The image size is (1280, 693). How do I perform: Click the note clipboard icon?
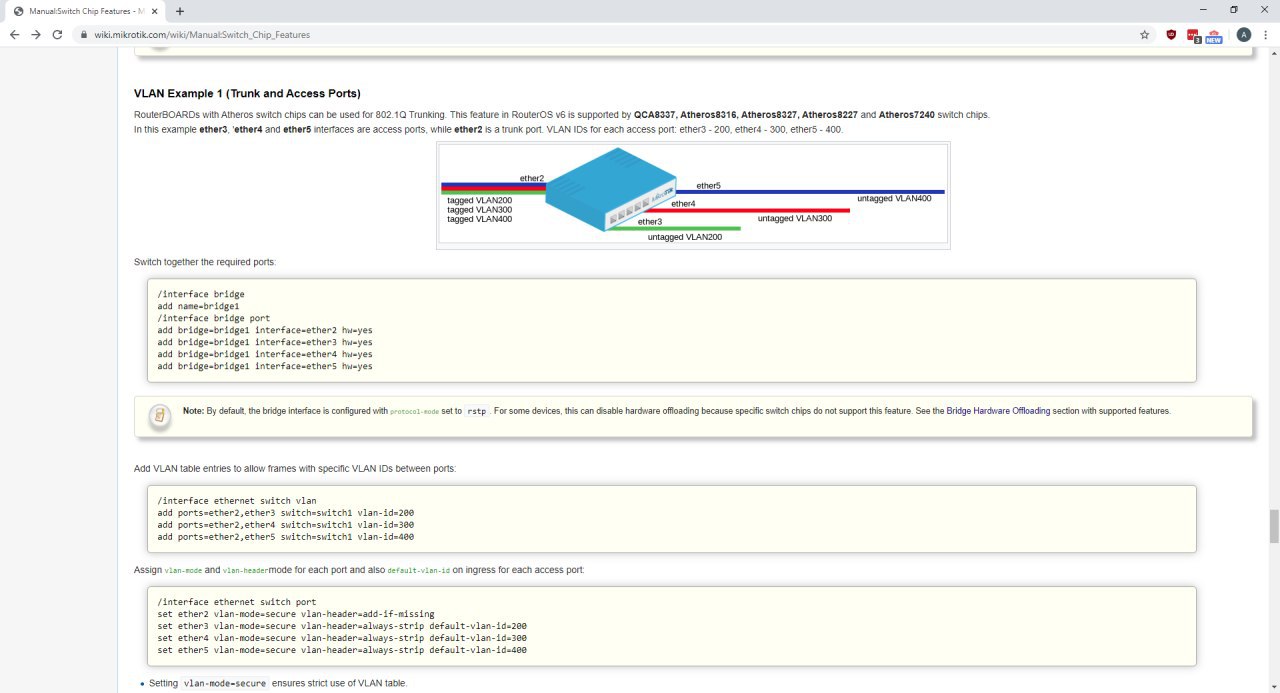[x=158, y=415]
